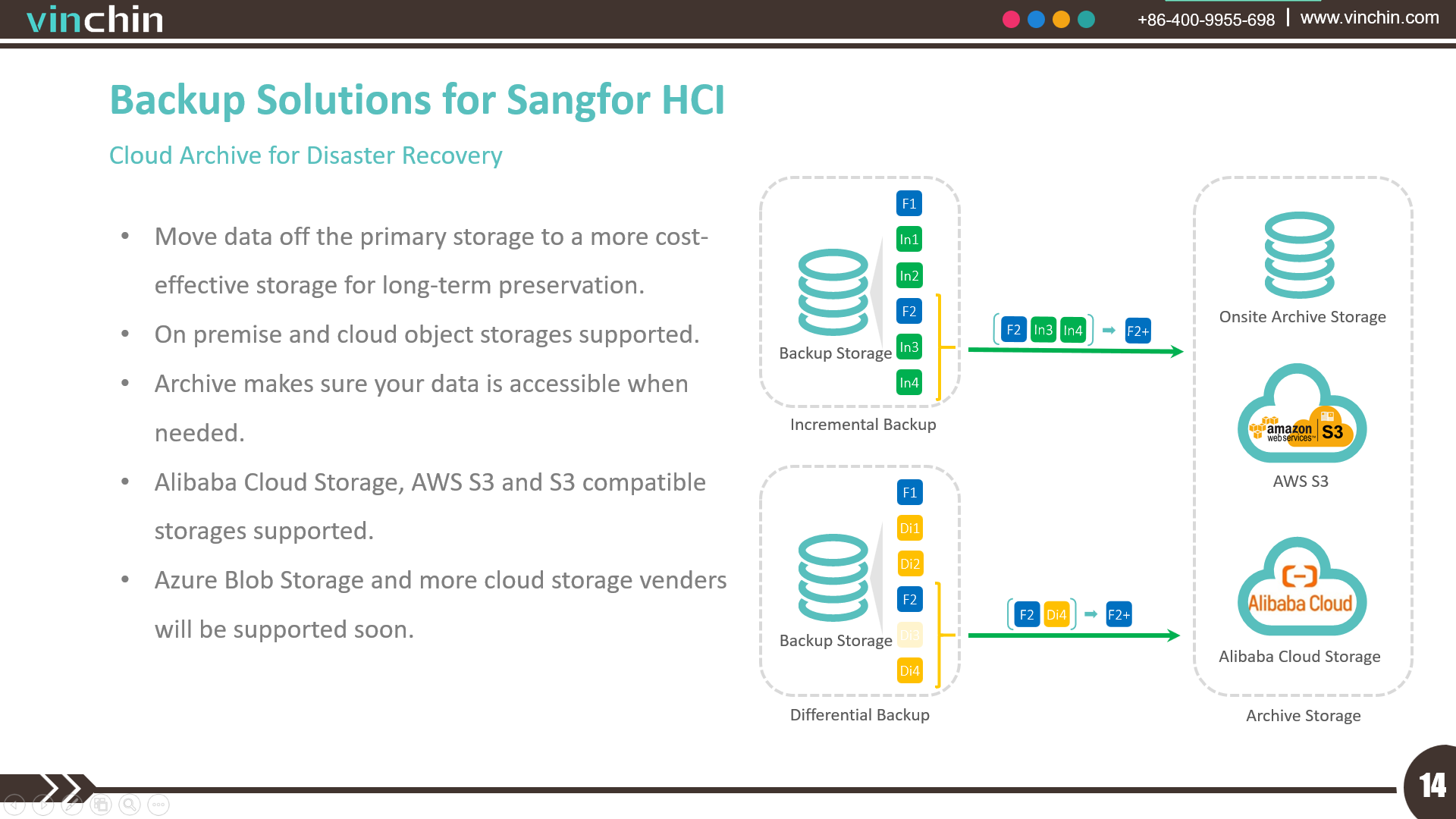This screenshot has width=1456, height=819.
Task: Click the dark teal circle color indicator
Action: click(x=1090, y=18)
